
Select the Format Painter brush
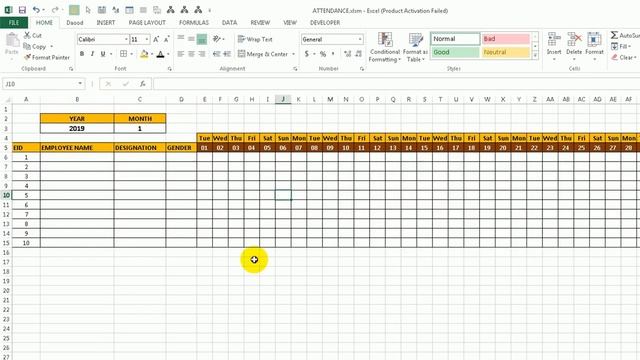(x=47, y=58)
